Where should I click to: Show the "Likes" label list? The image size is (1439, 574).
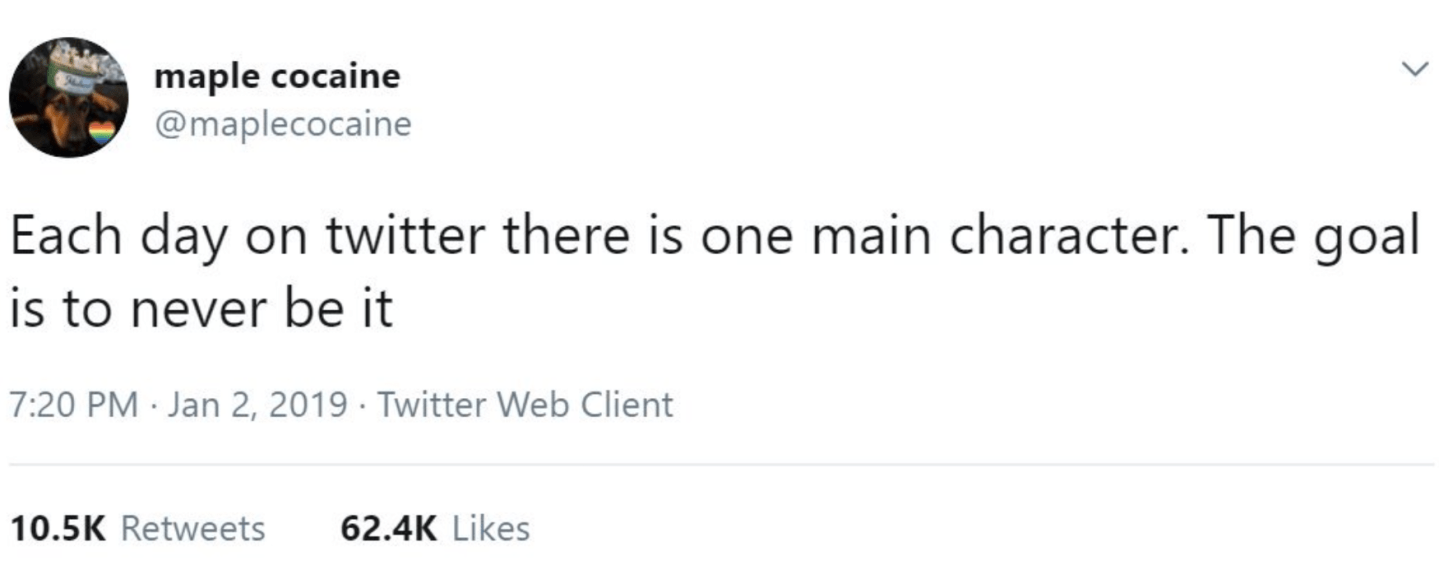[491, 528]
